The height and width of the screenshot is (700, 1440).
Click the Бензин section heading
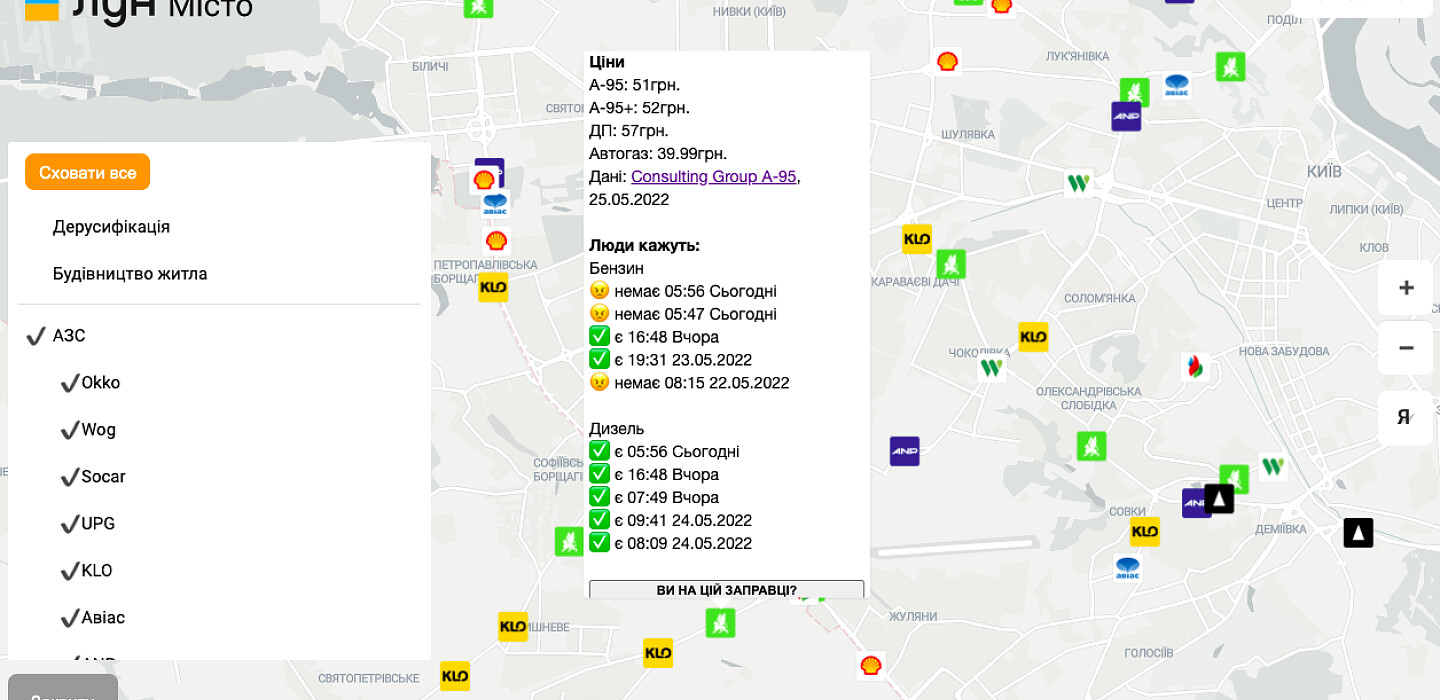[x=617, y=269]
